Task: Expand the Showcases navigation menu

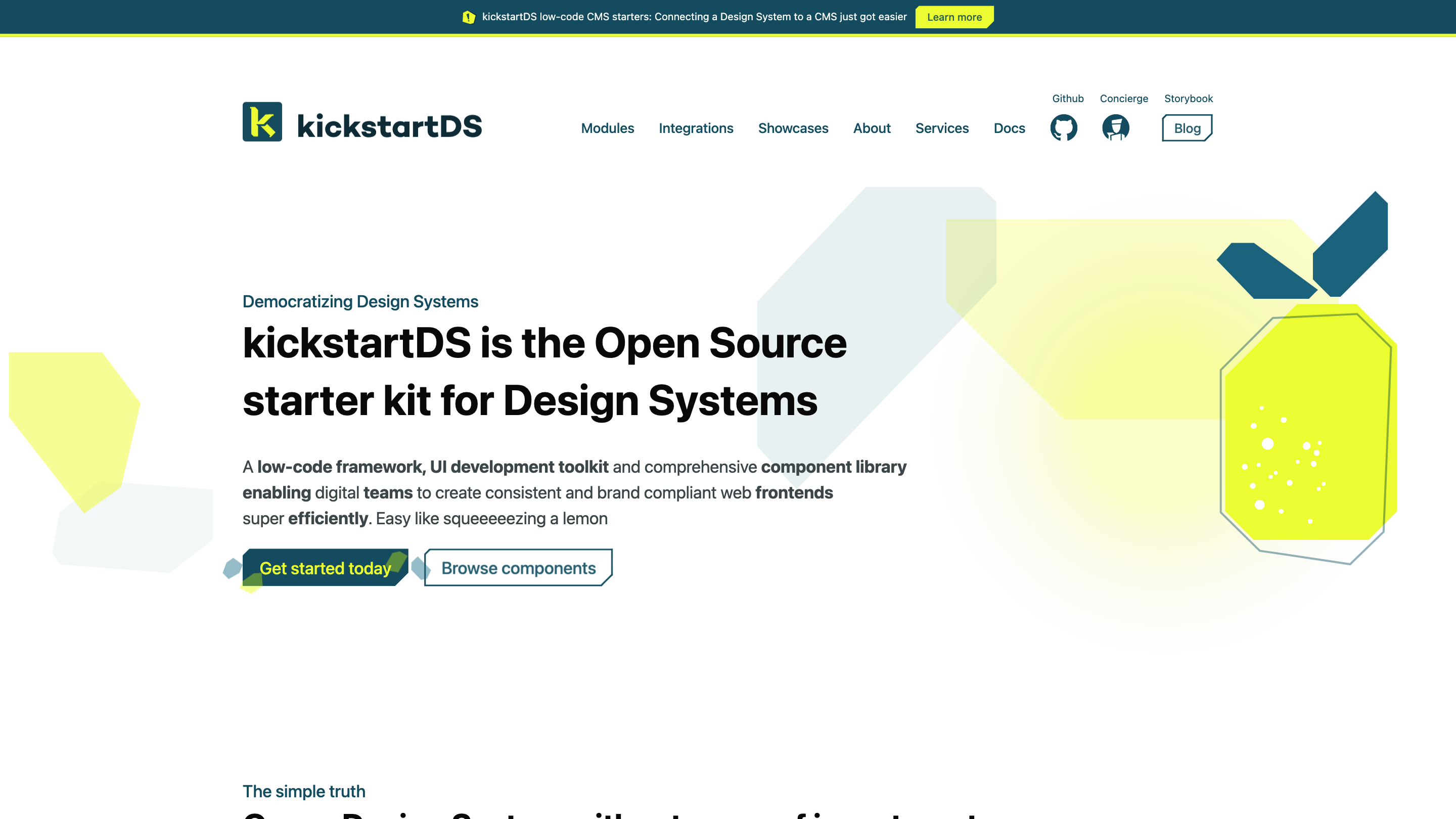Action: [793, 128]
